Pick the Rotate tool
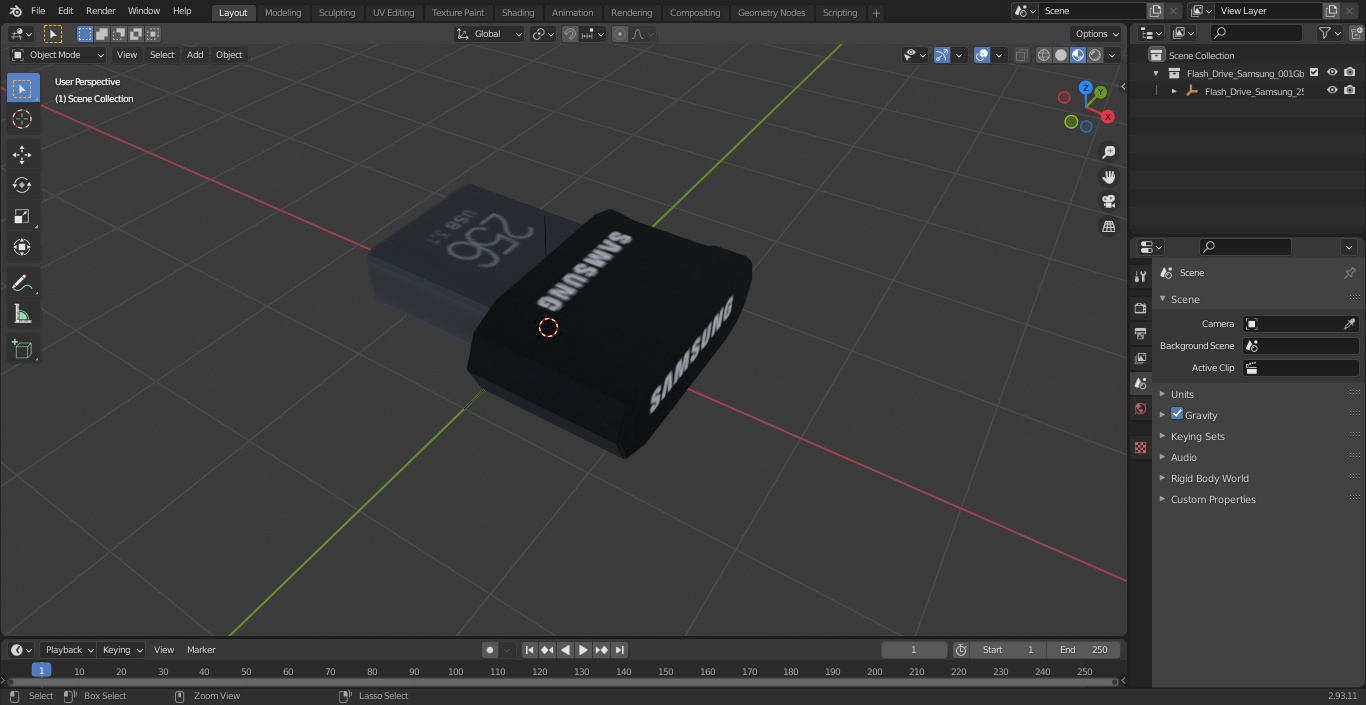The width and height of the screenshot is (1366, 705). click(x=23, y=185)
